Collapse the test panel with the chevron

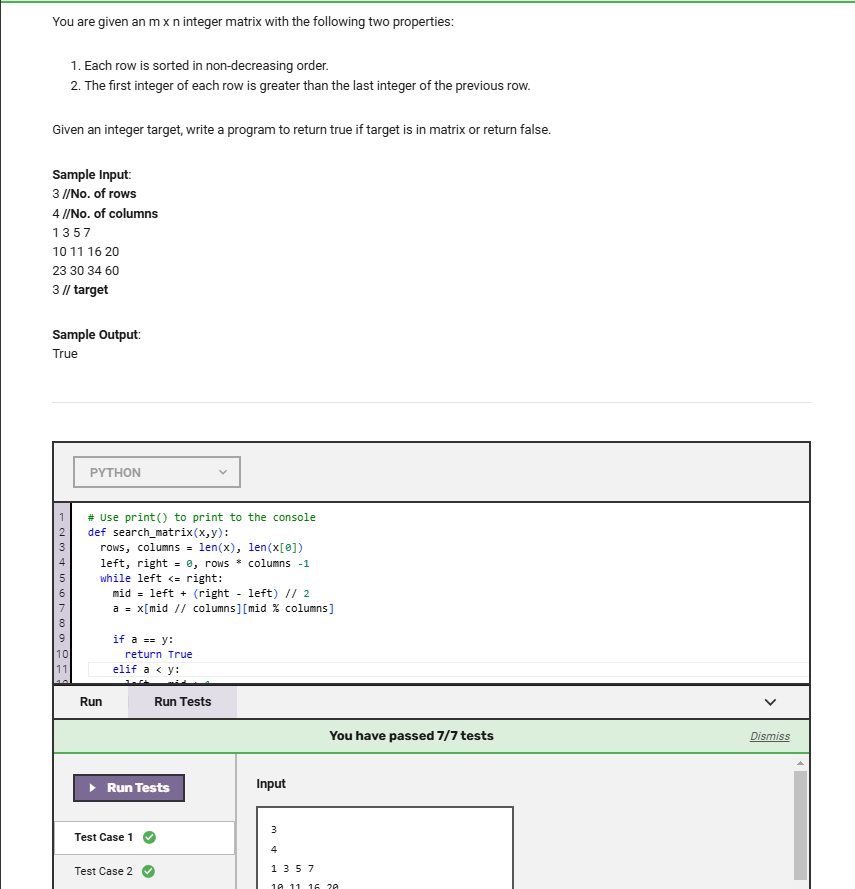770,702
